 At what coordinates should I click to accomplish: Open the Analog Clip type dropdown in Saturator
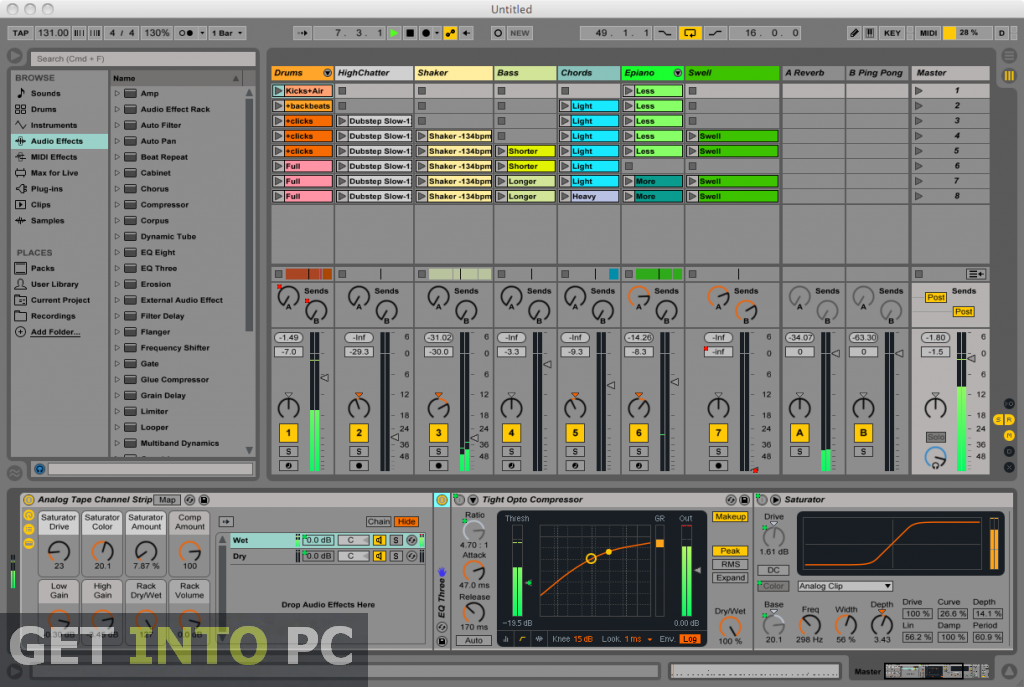pyautogui.click(x=844, y=586)
